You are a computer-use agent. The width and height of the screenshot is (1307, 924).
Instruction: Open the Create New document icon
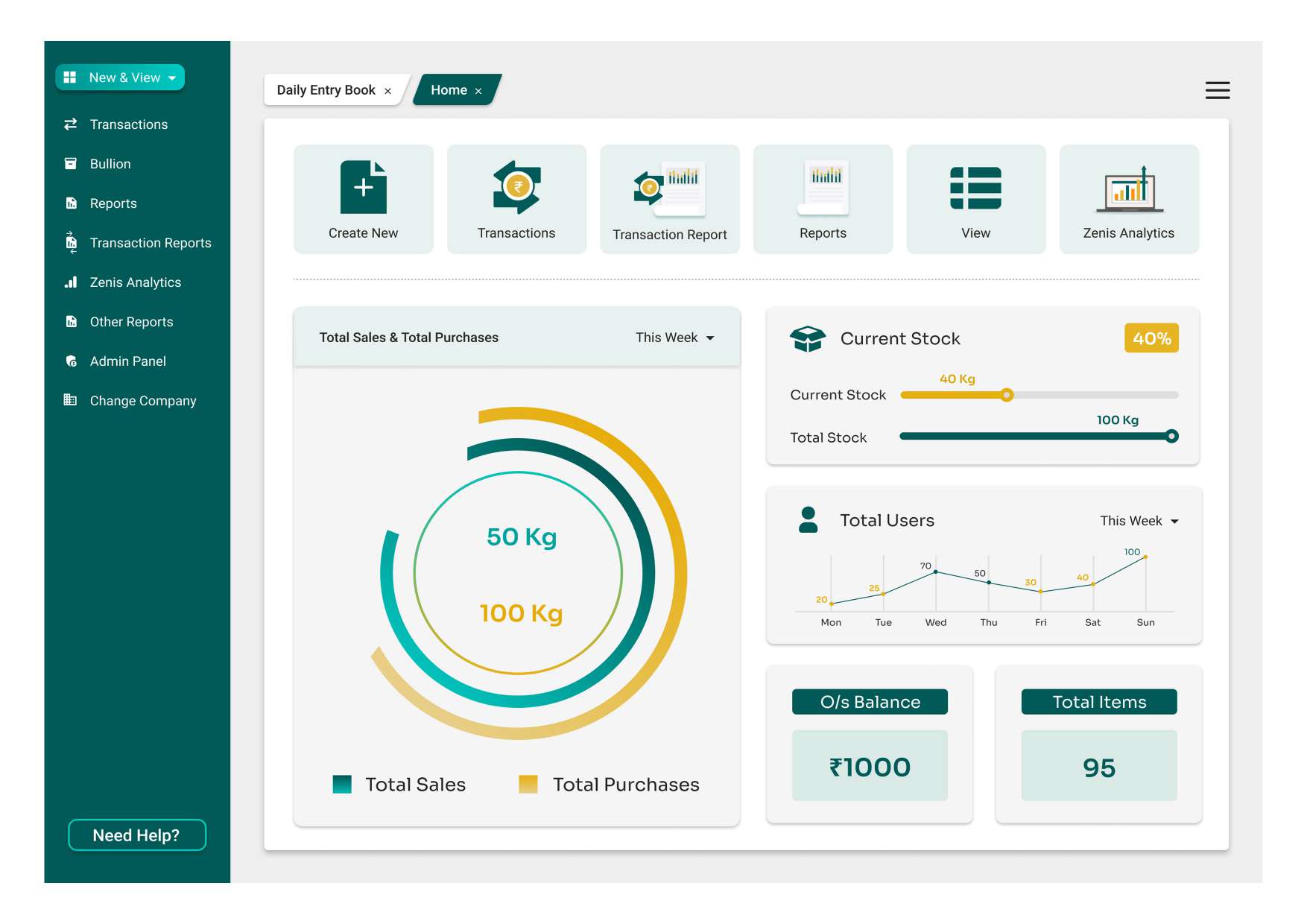coord(363,188)
